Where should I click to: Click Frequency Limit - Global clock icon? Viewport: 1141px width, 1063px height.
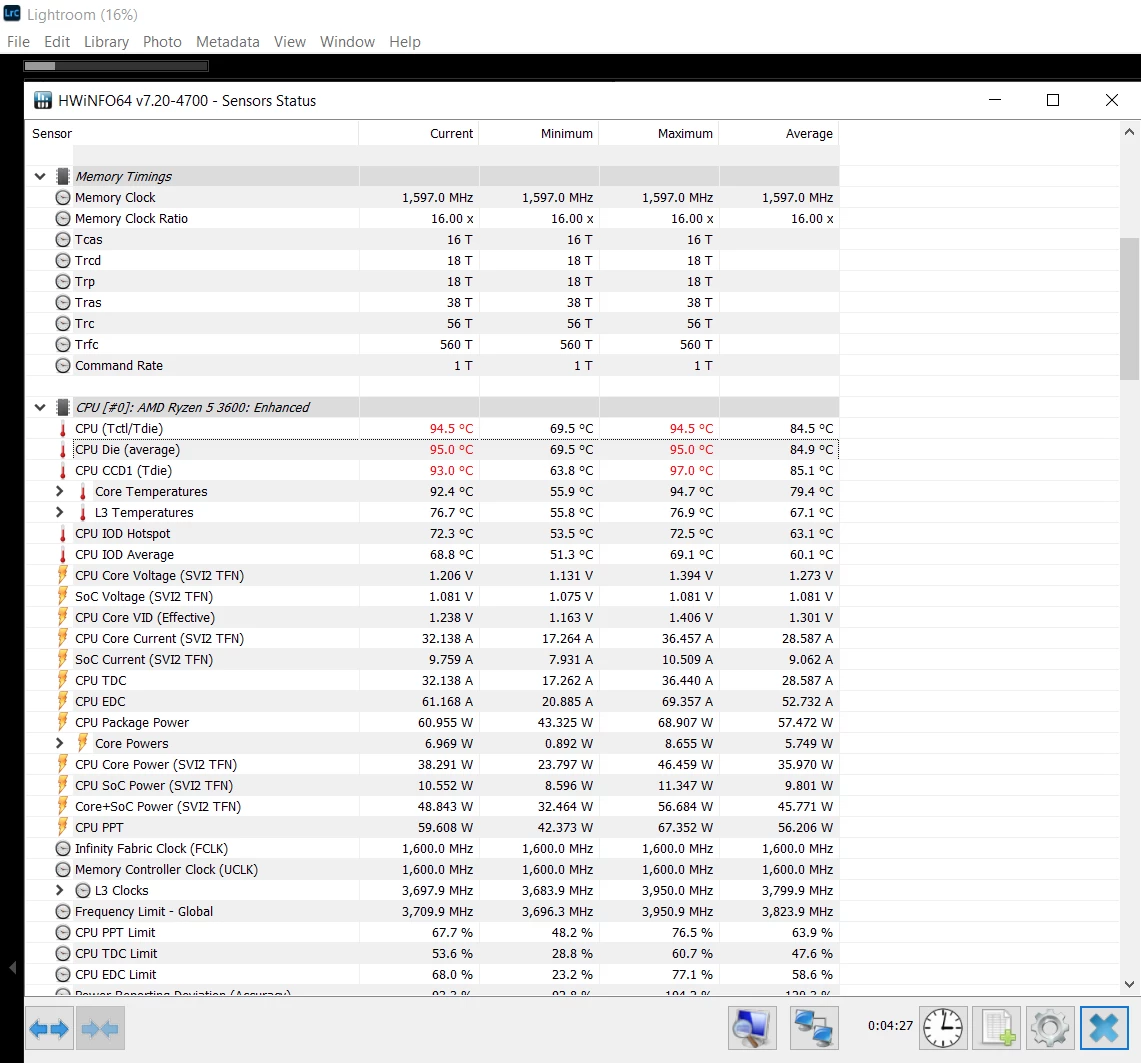click(x=63, y=911)
